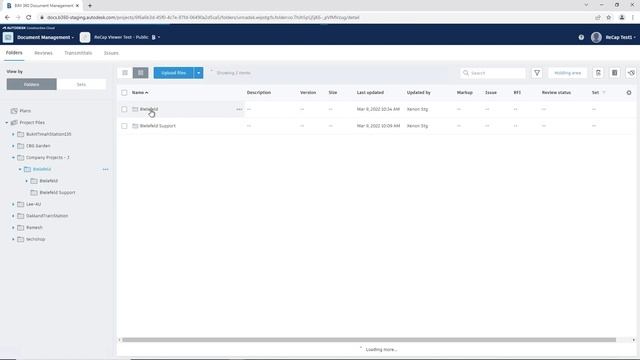Viewport: 640px width, 360px height.
Task: Click the Xenon Stg cell in Bielefeld row
Action: [x=417, y=109]
